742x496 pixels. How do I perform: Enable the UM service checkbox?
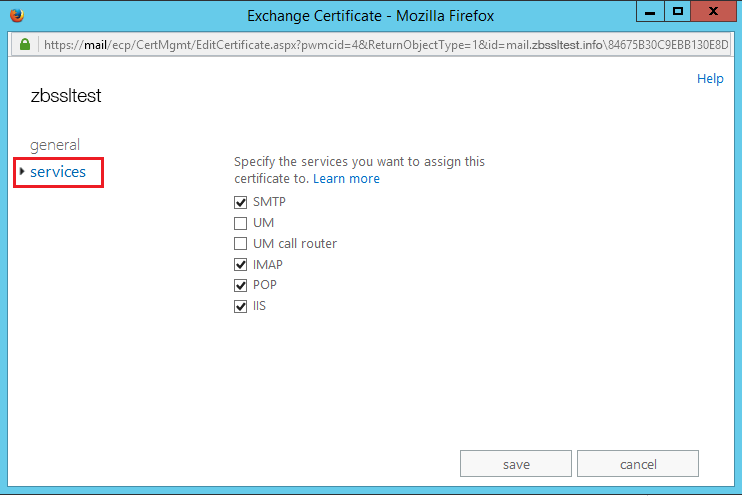point(240,223)
